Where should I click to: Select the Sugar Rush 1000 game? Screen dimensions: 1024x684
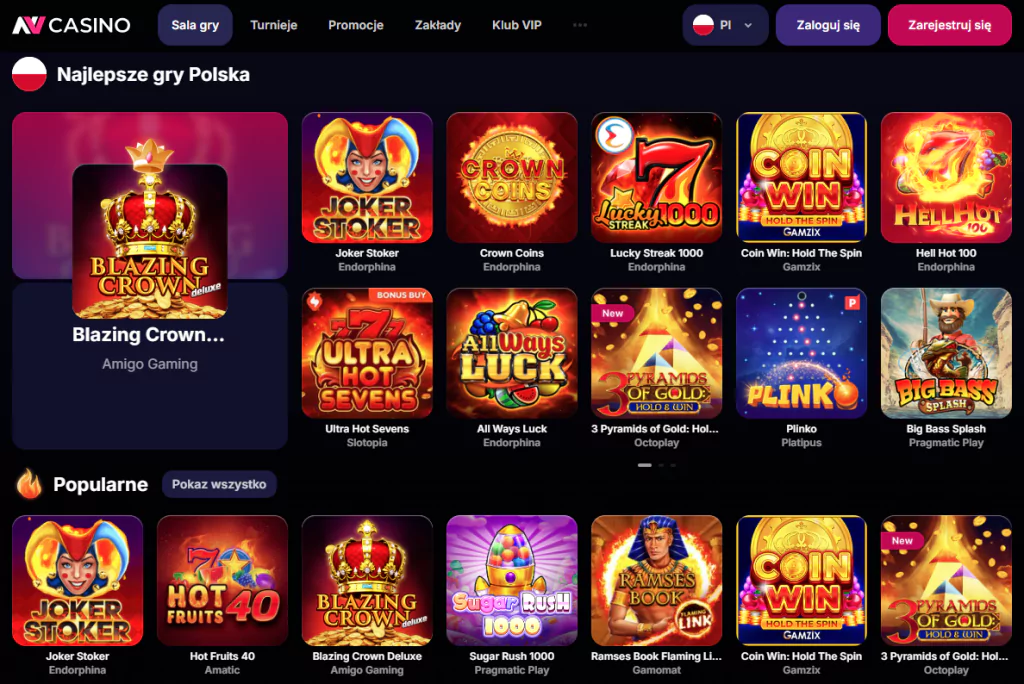click(x=512, y=581)
